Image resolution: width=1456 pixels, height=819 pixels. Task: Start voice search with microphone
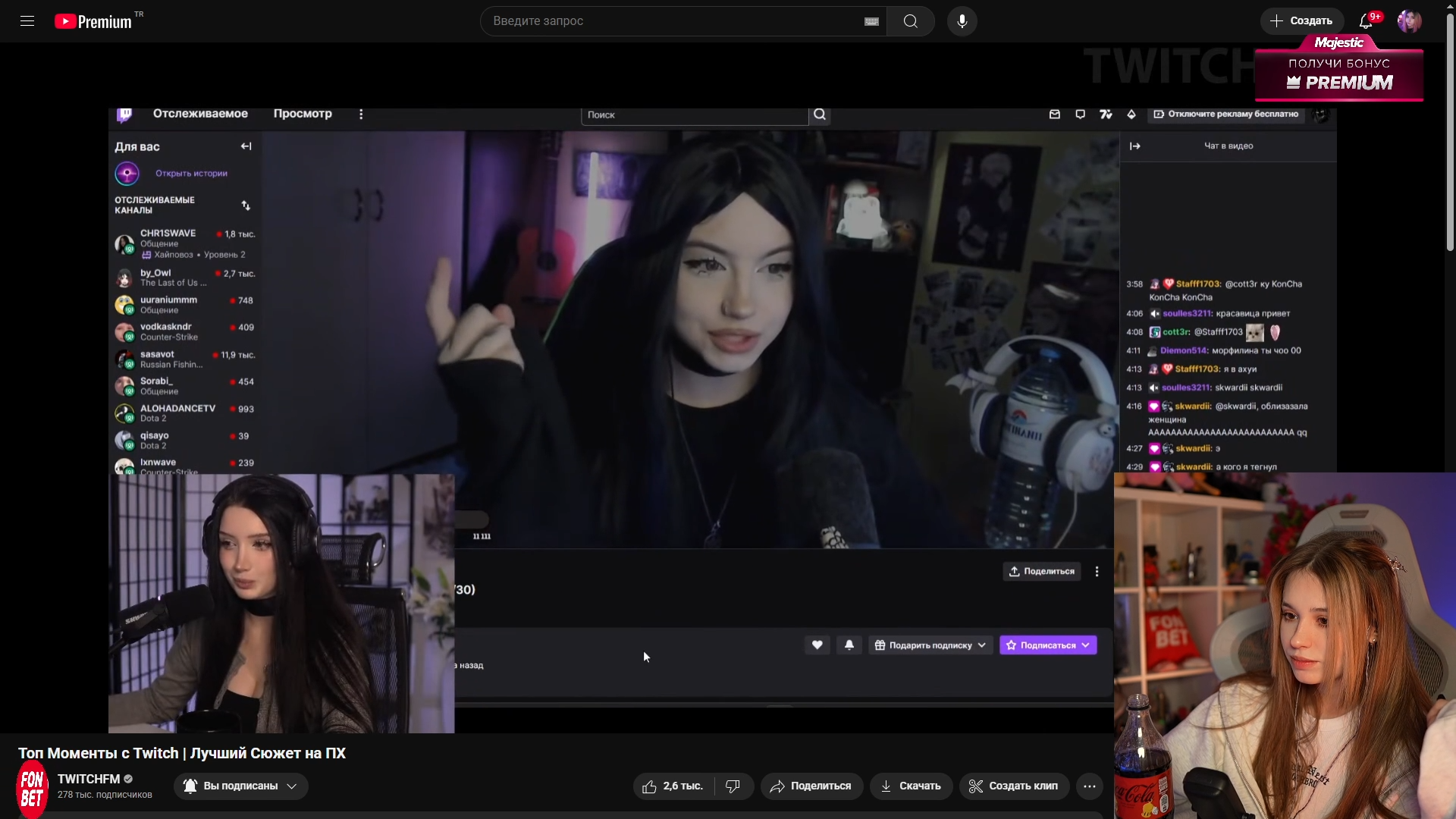(x=962, y=21)
